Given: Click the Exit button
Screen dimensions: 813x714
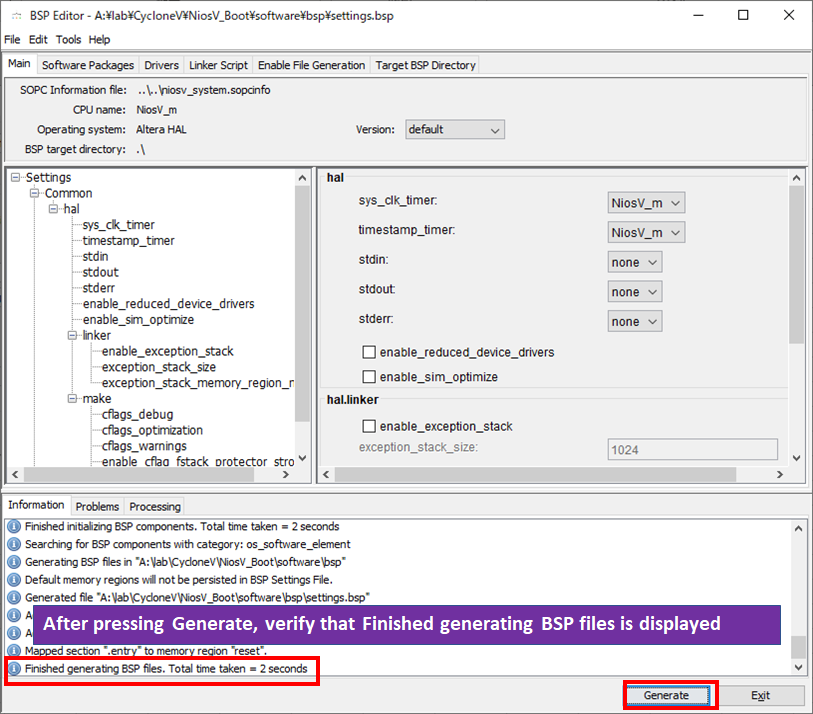Looking at the screenshot, I should (x=763, y=695).
